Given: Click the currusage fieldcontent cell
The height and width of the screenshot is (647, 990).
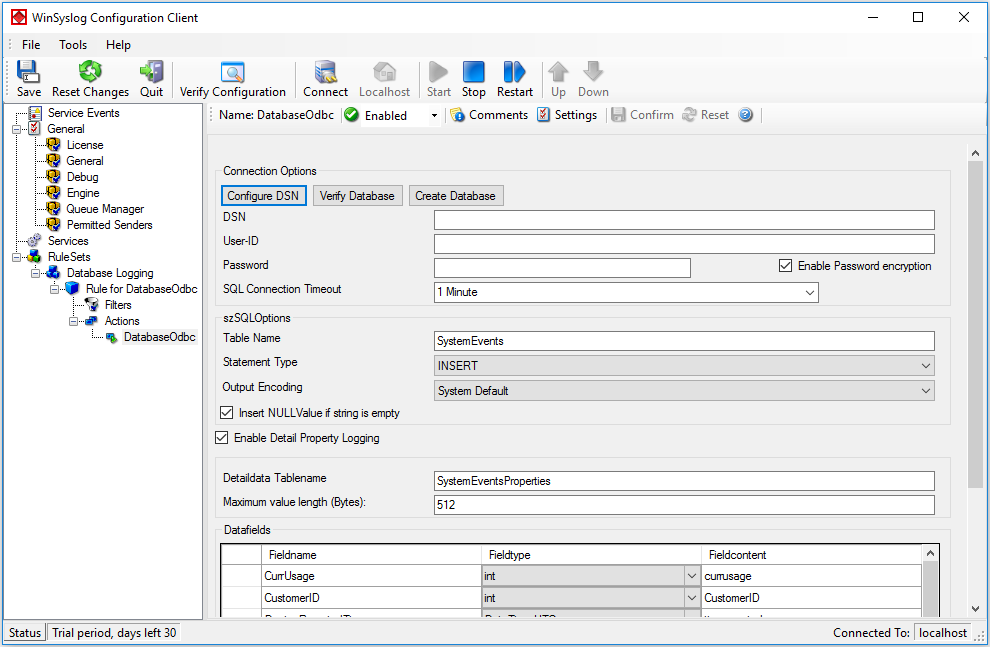Looking at the screenshot, I should (x=811, y=576).
